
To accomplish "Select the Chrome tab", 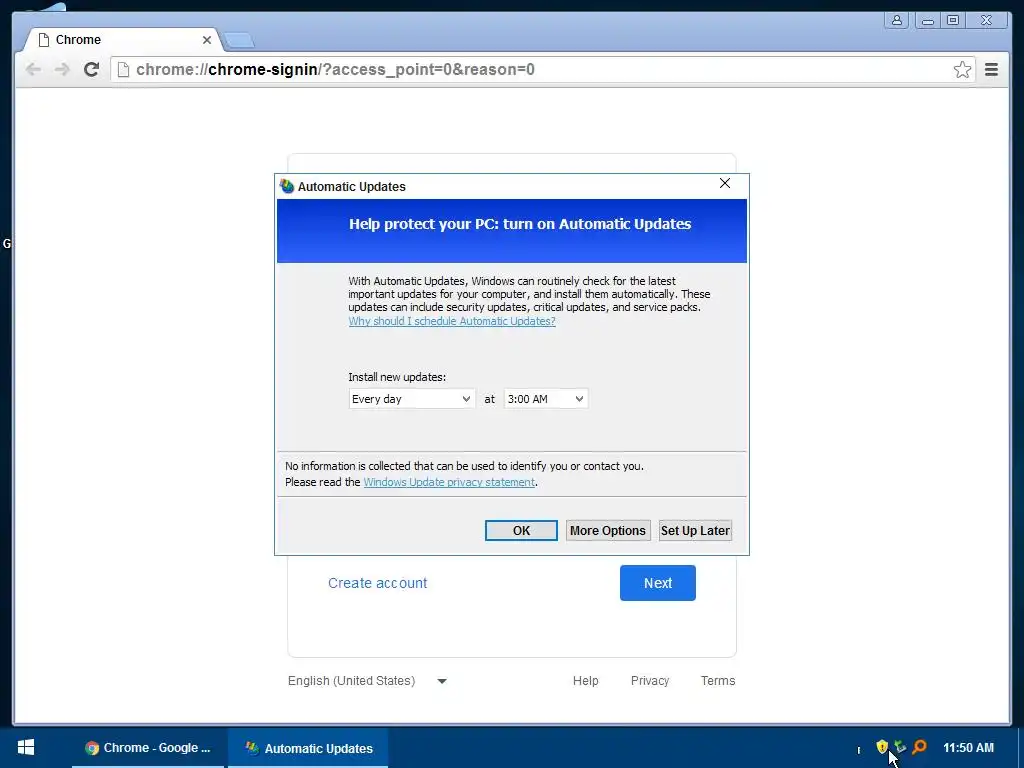I will pyautogui.click(x=121, y=40).
